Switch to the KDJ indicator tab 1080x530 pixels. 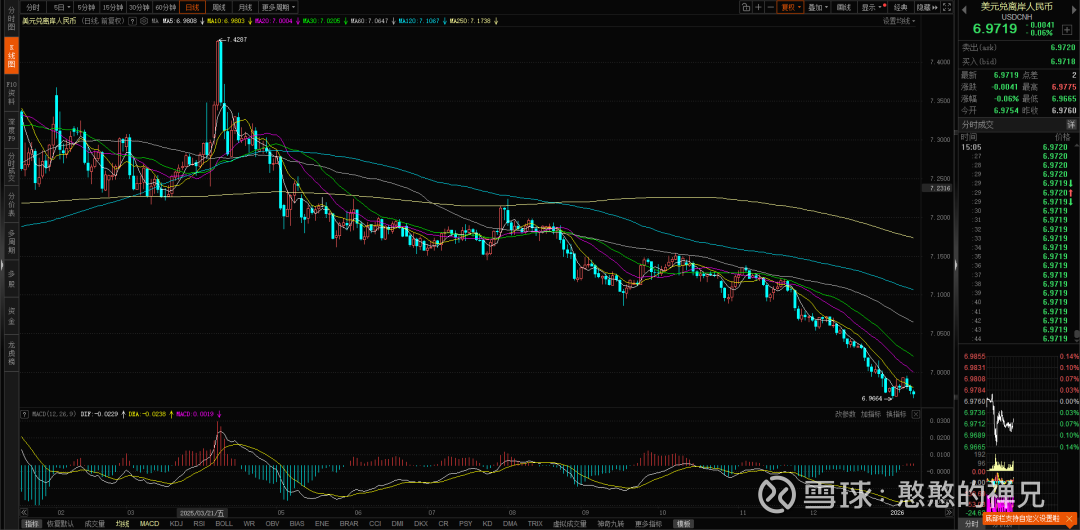pos(176,523)
